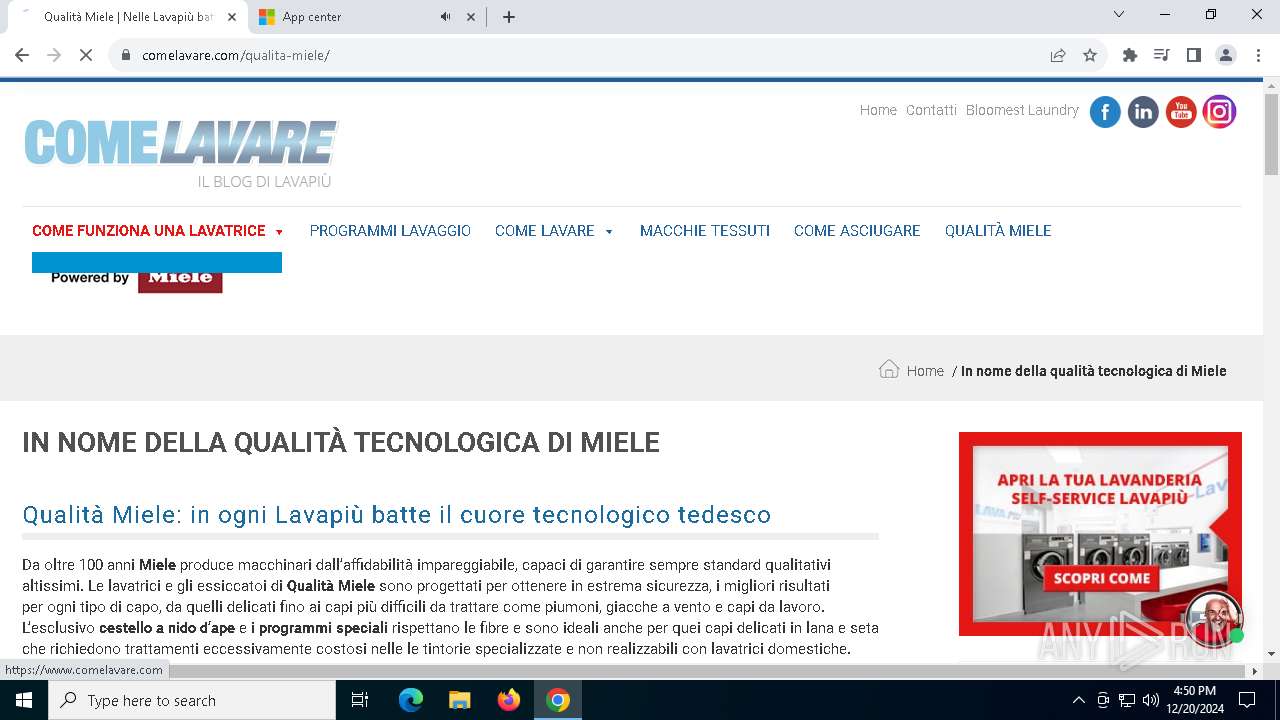Screen dimensions: 1280x720
Task: Click the Chrome icon in taskbar
Action: pos(558,700)
